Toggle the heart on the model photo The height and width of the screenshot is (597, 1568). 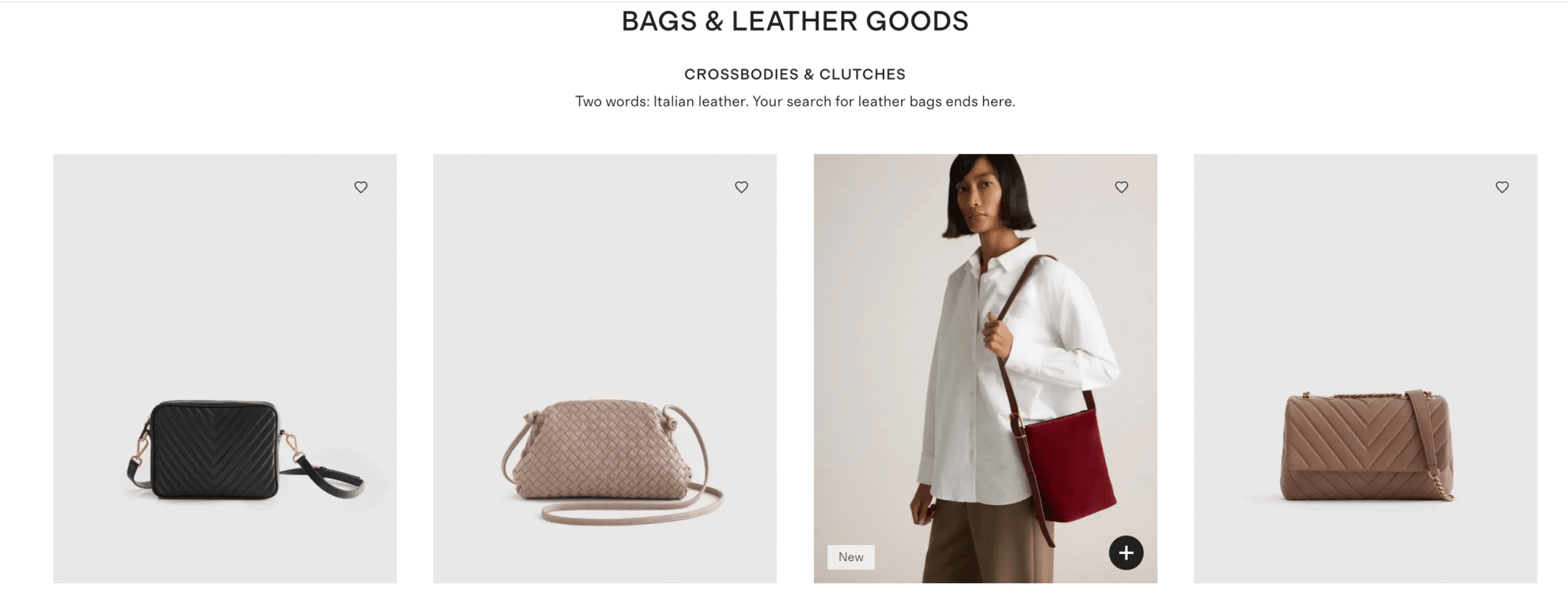(1122, 187)
